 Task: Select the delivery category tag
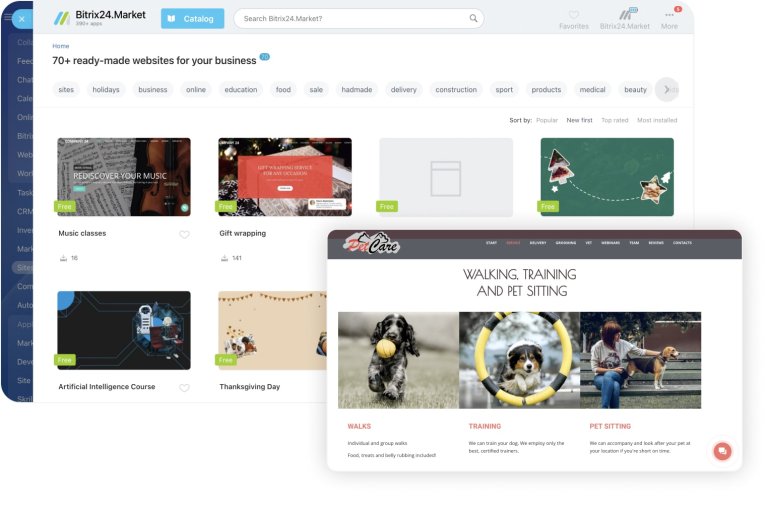(404, 89)
